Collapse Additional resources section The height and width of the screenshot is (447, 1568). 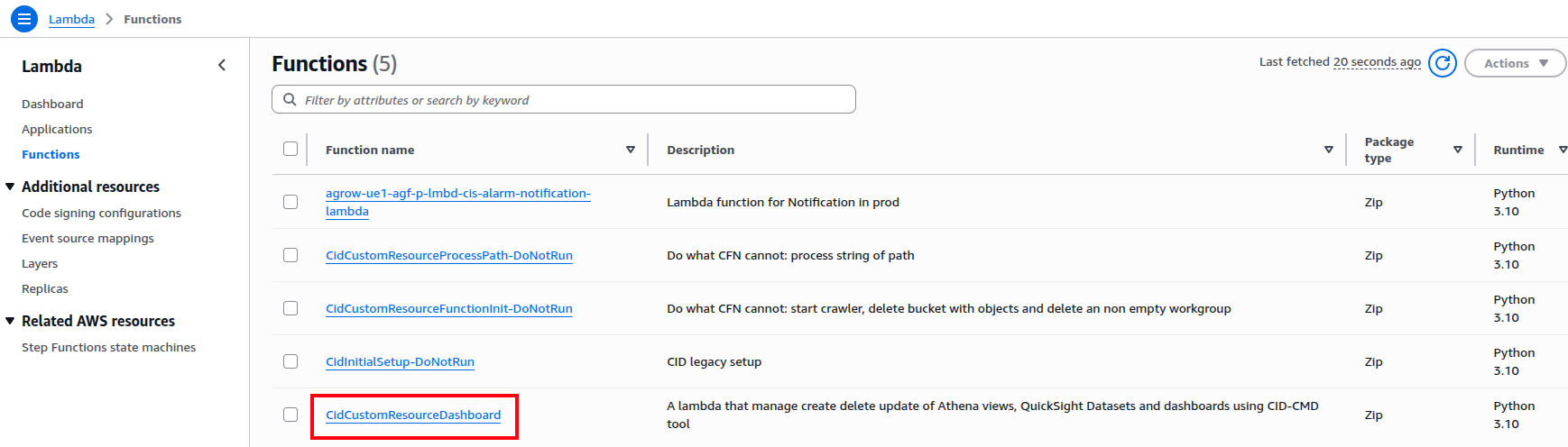(x=11, y=187)
